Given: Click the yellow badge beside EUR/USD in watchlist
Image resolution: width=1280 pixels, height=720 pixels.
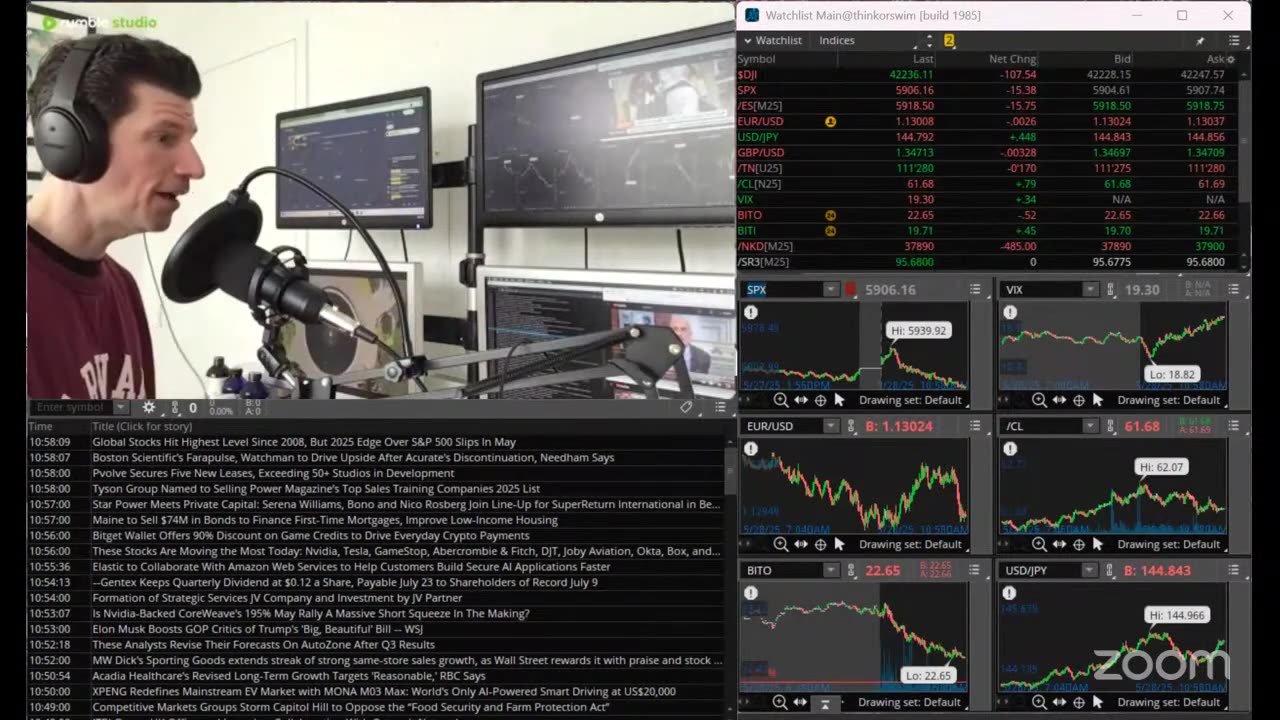Looking at the screenshot, I should point(830,121).
